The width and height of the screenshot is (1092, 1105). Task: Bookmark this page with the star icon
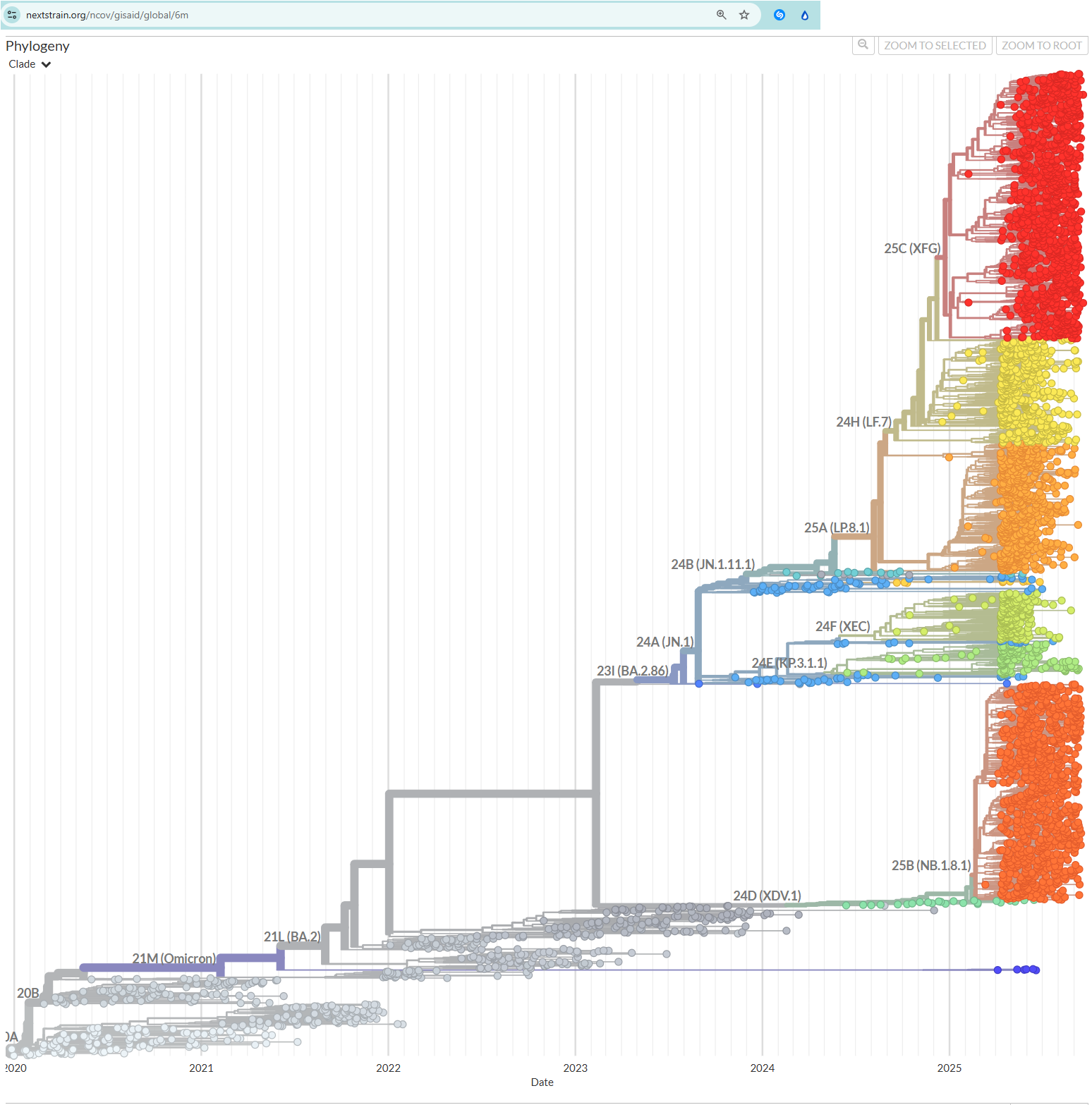click(x=744, y=15)
